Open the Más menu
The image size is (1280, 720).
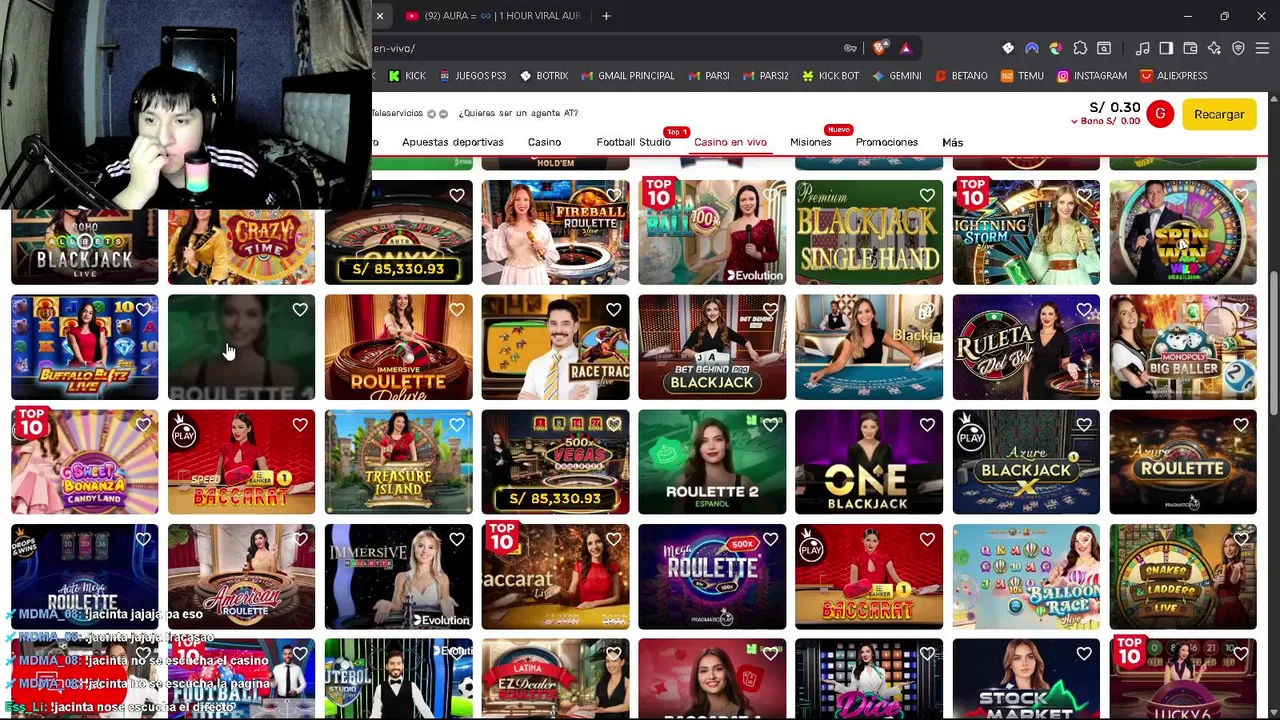952,142
